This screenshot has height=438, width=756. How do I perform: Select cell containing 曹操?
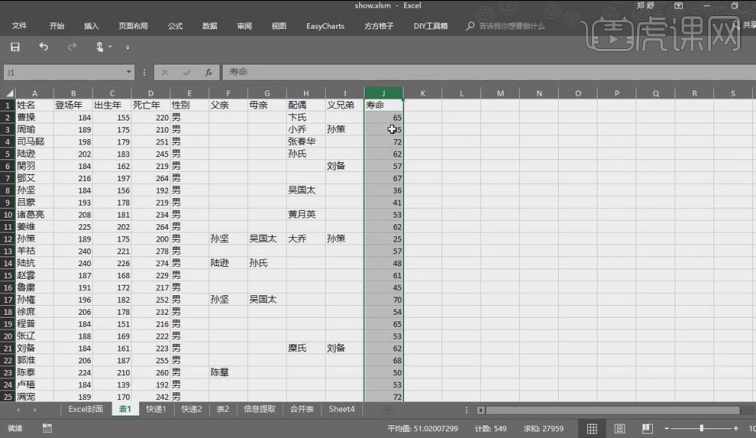pyautogui.click(x=34, y=117)
